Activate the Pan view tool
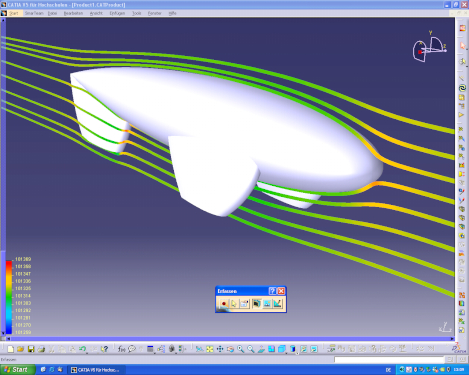 (220, 349)
